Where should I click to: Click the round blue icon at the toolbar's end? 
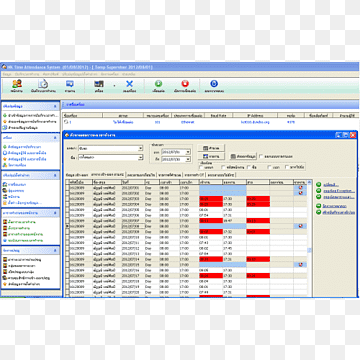coord(214,84)
